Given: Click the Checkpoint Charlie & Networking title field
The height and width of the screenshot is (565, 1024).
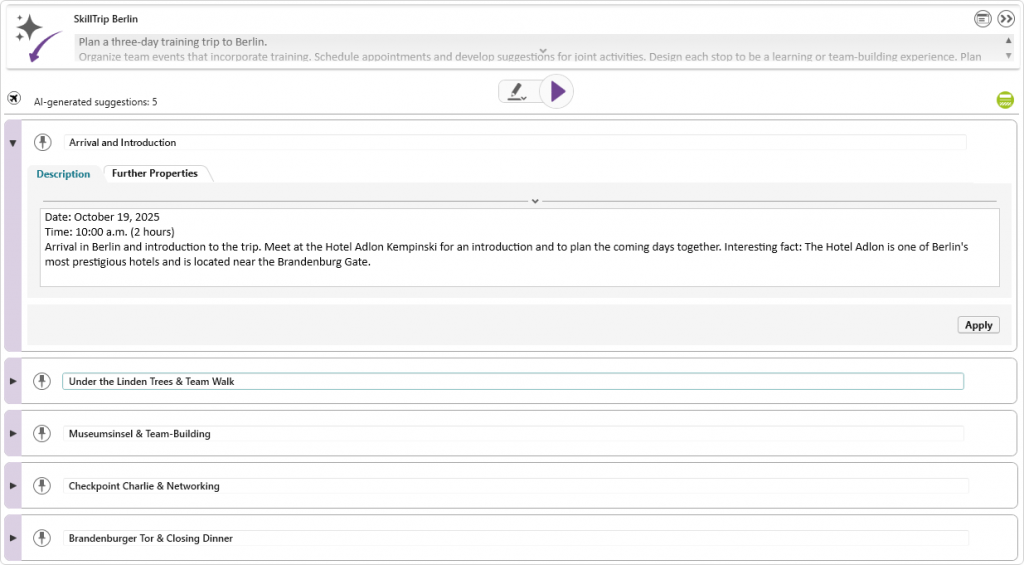Looking at the screenshot, I should (516, 486).
